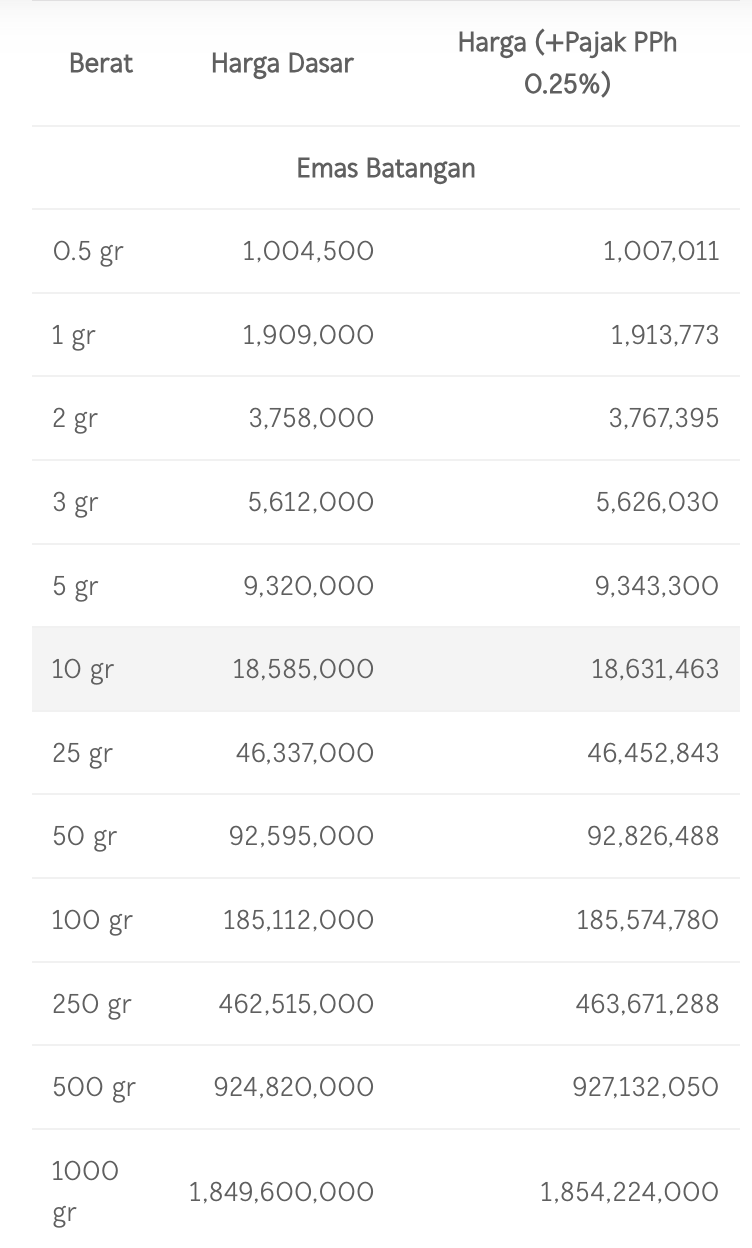The image size is (752, 1248).
Task: Select the Emas Batangan section title
Action: click(386, 168)
